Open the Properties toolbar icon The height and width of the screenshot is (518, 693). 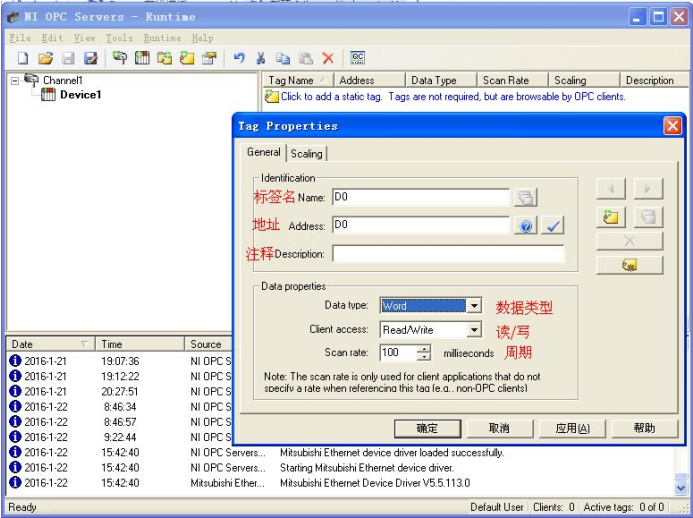coord(209,57)
